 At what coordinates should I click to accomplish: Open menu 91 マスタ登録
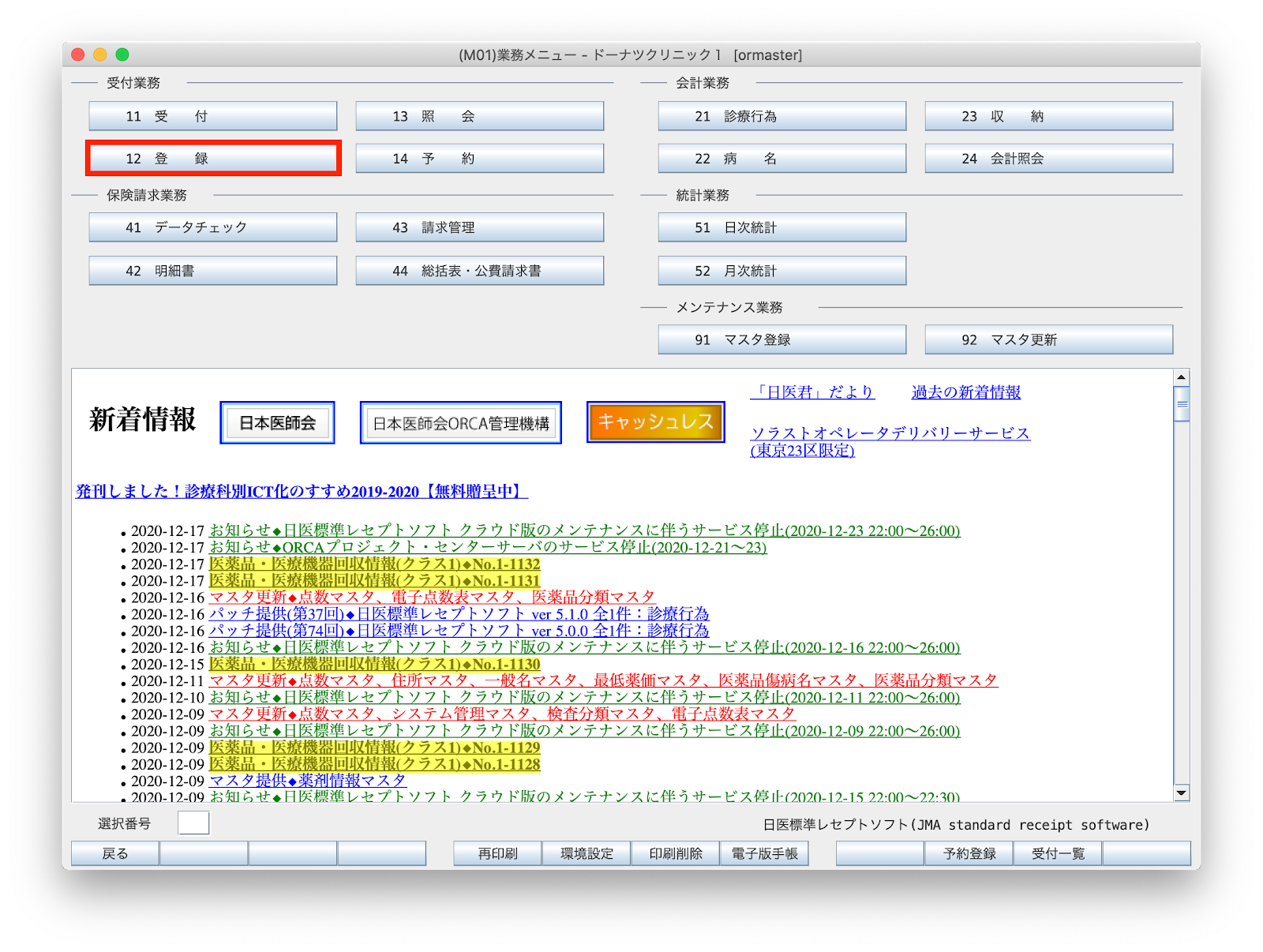click(781, 339)
